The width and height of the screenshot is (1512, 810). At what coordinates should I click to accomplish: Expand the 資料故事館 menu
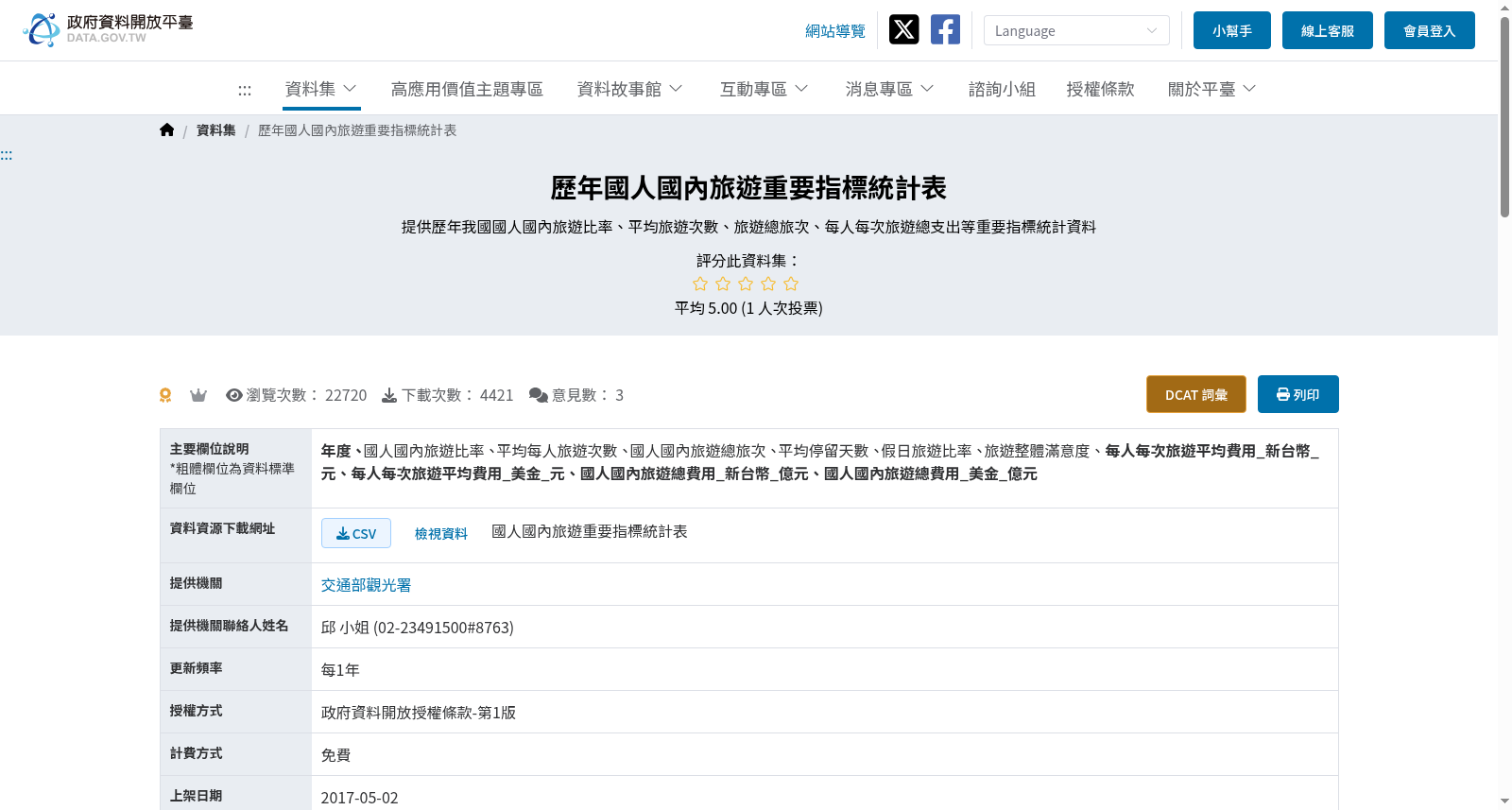(629, 89)
